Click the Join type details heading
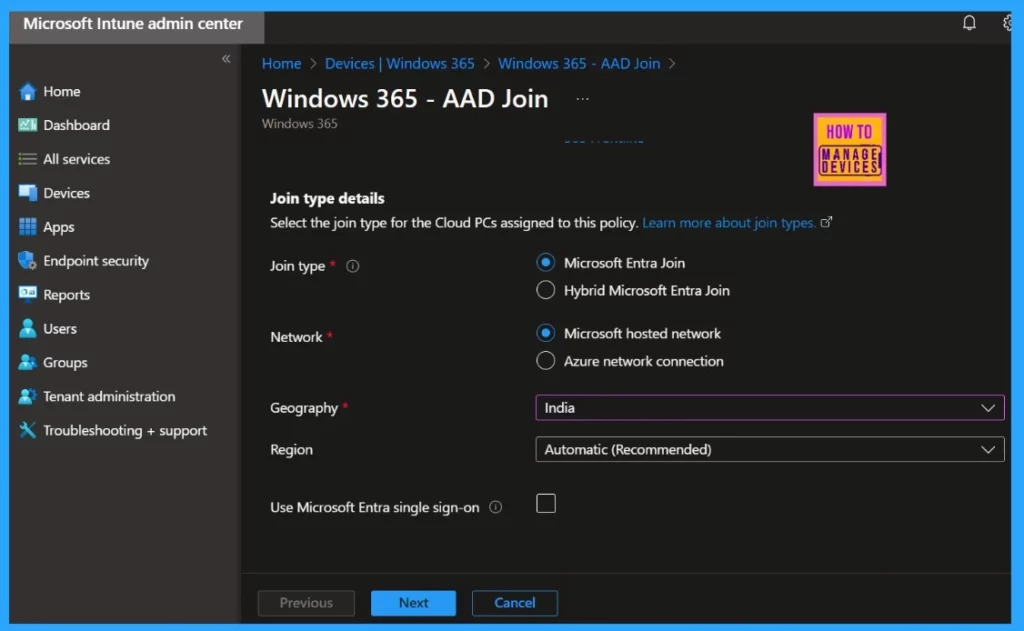The height and width of the screenshot is (631, 1024). coord(327,198)
